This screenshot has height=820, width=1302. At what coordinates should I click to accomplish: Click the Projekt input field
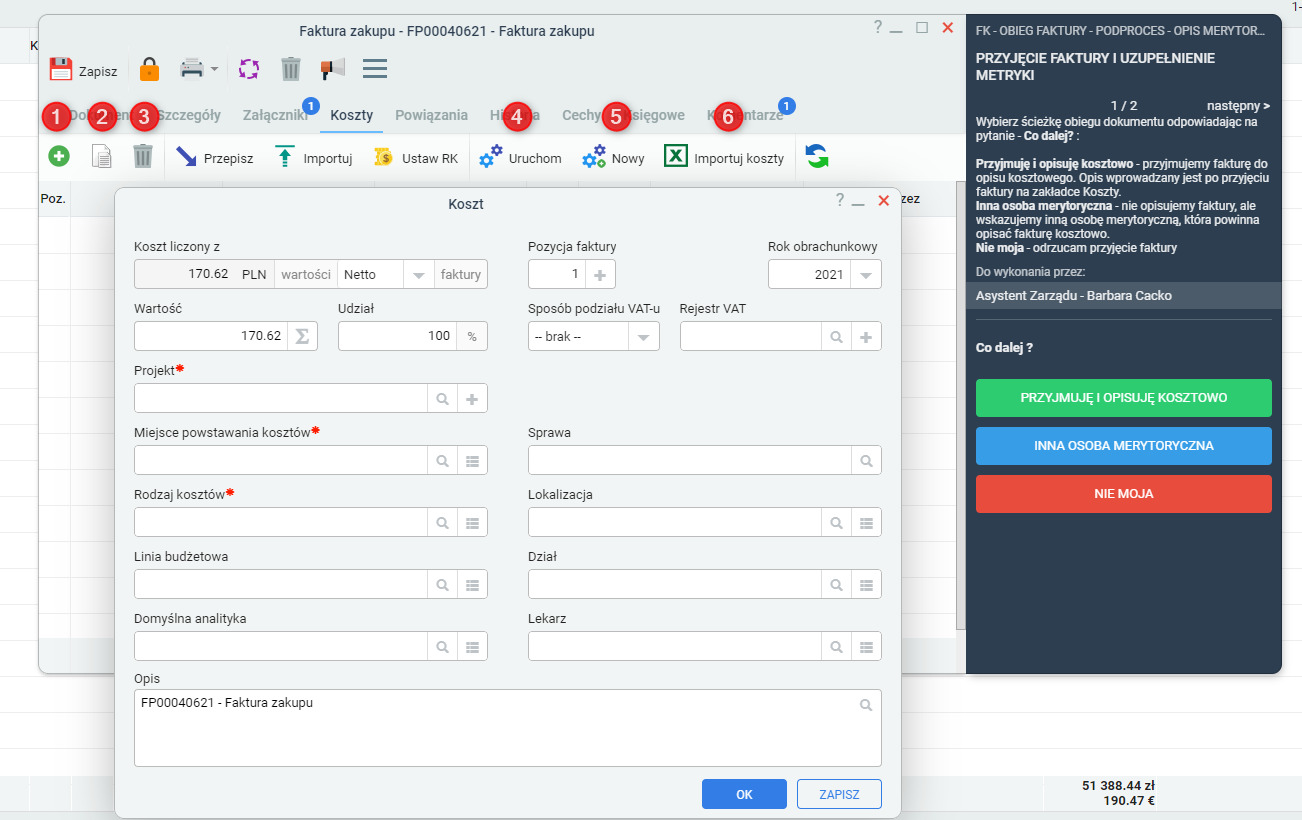pyautogui.click(x=281, y=398)
